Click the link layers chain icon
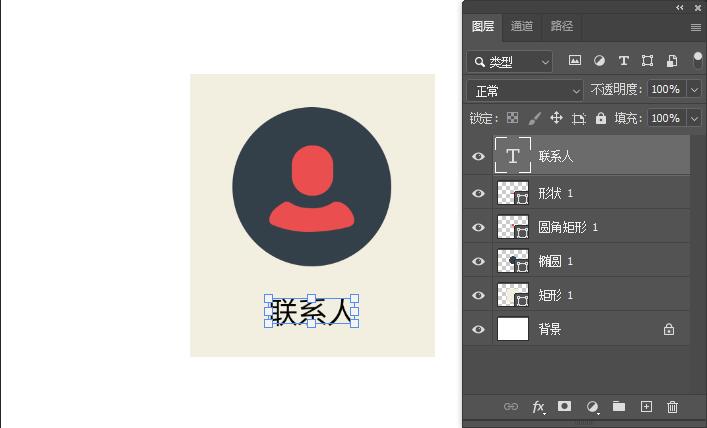Viewport: 707px width, 428px height. tap(511, 407)
